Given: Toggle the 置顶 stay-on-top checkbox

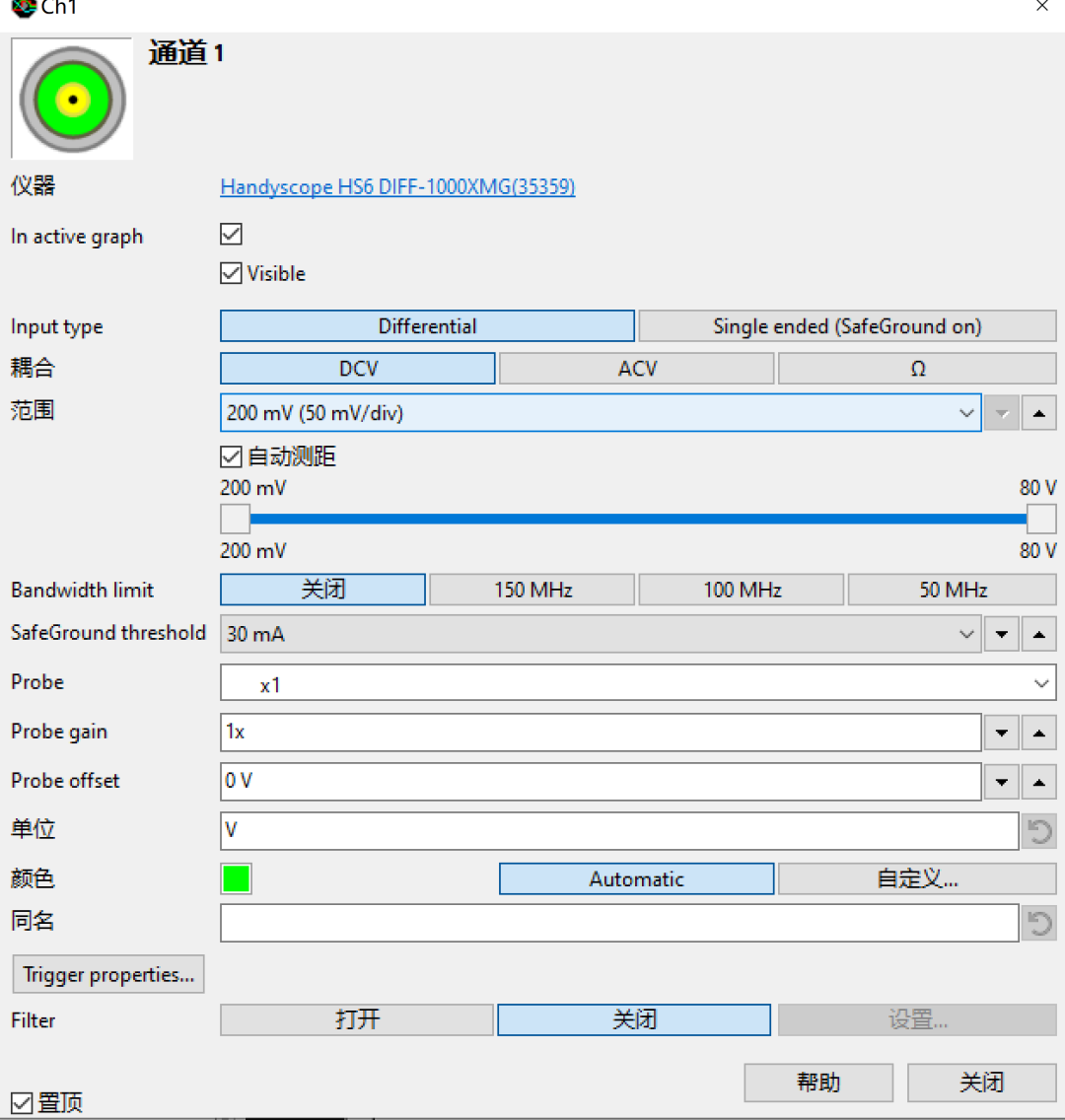Looking at the screenshot, I should (x=22, y=1103).
